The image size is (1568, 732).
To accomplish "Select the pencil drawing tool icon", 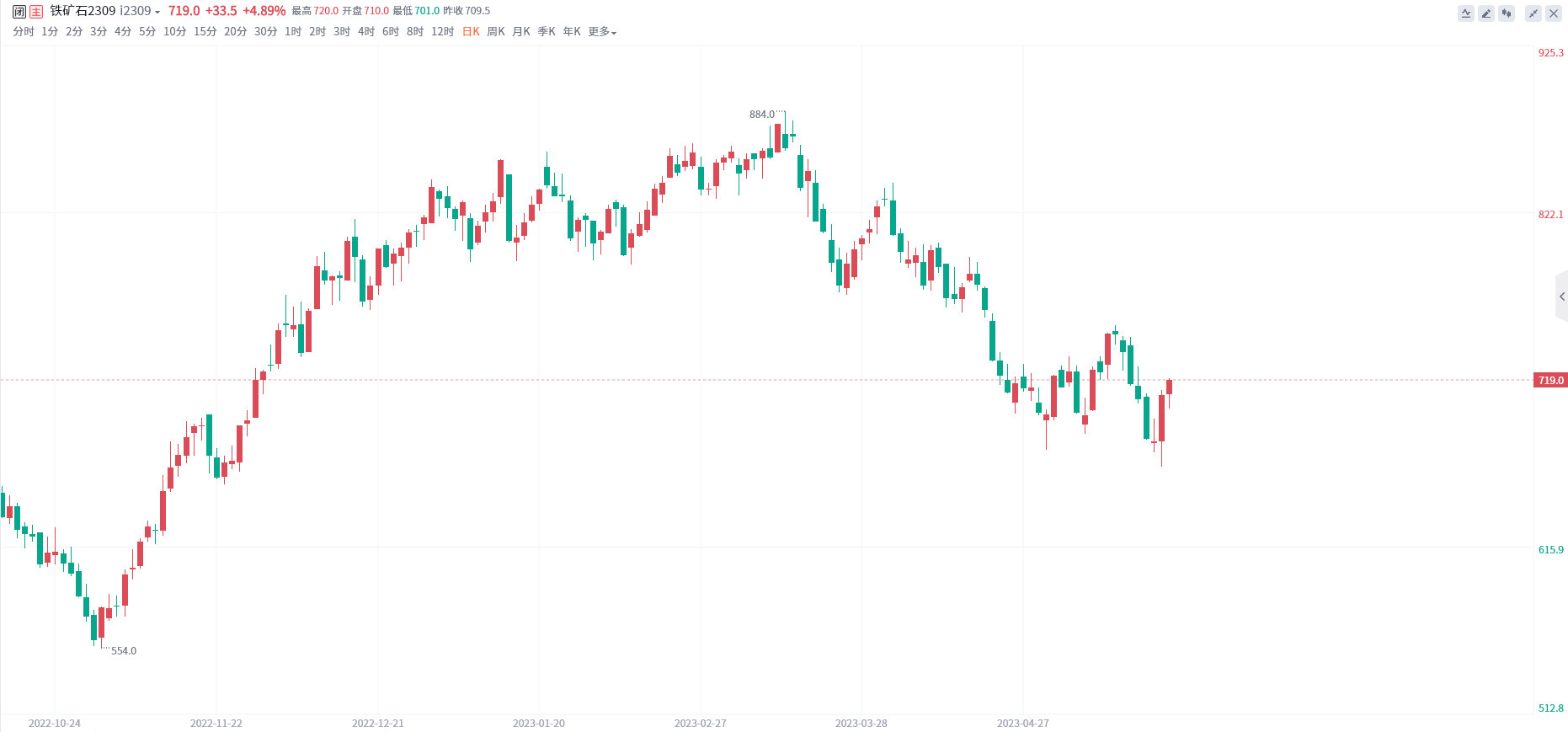I will 1486,13.
